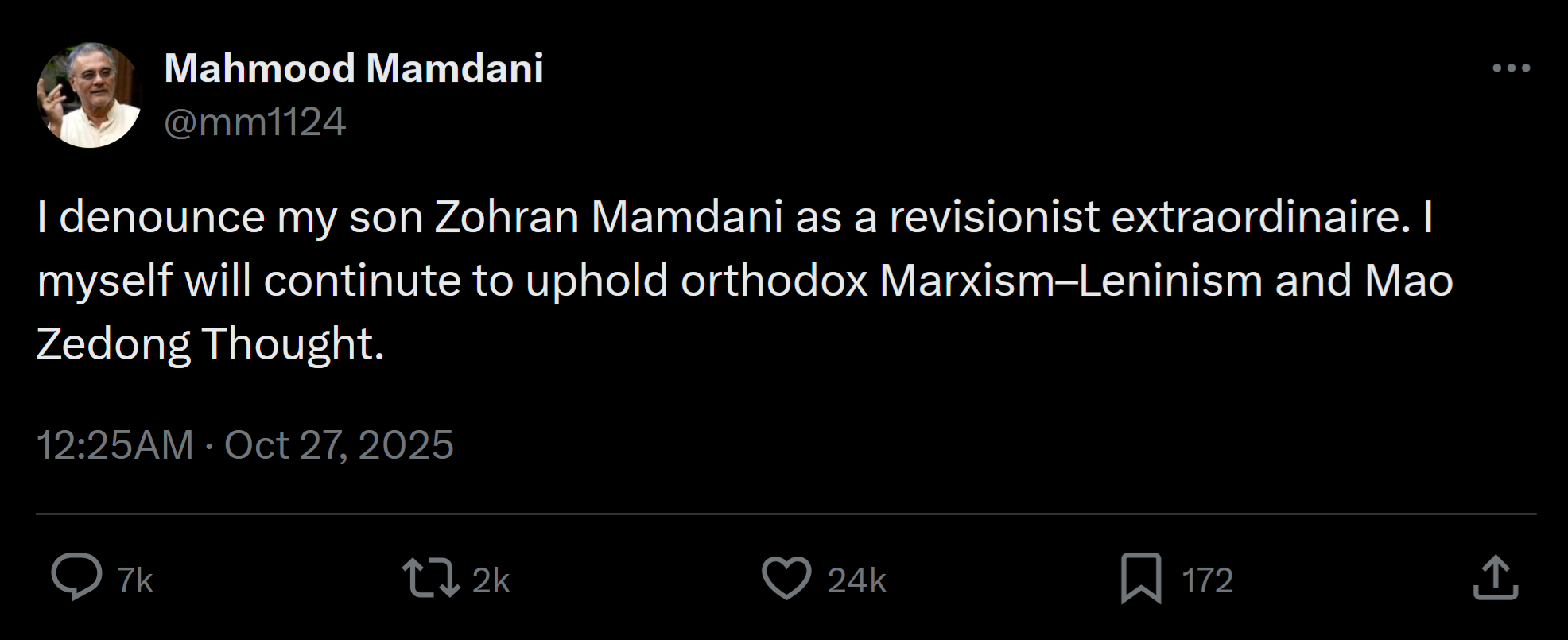Screen dimensions: 1568x640
Task: Click the 12:25AM timestamp
Action: pos(115,444)
